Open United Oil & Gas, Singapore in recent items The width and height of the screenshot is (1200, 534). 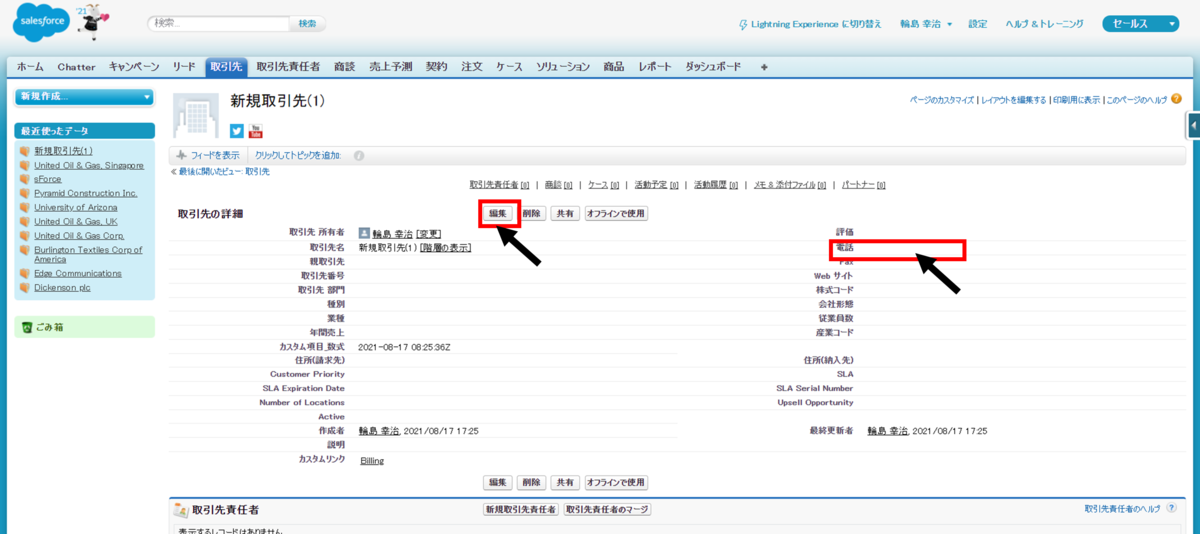coord(89,165)
